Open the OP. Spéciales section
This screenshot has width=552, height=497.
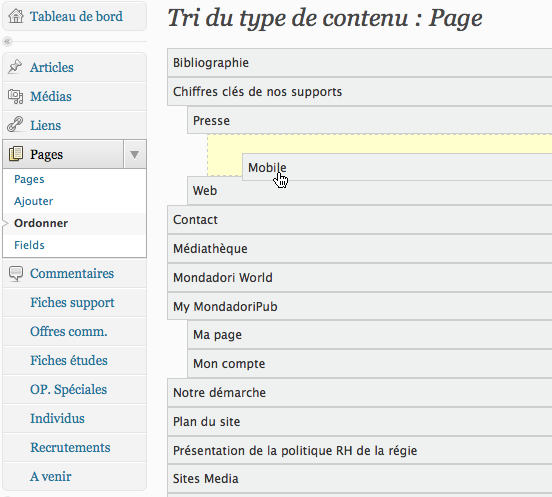point(68,390)
